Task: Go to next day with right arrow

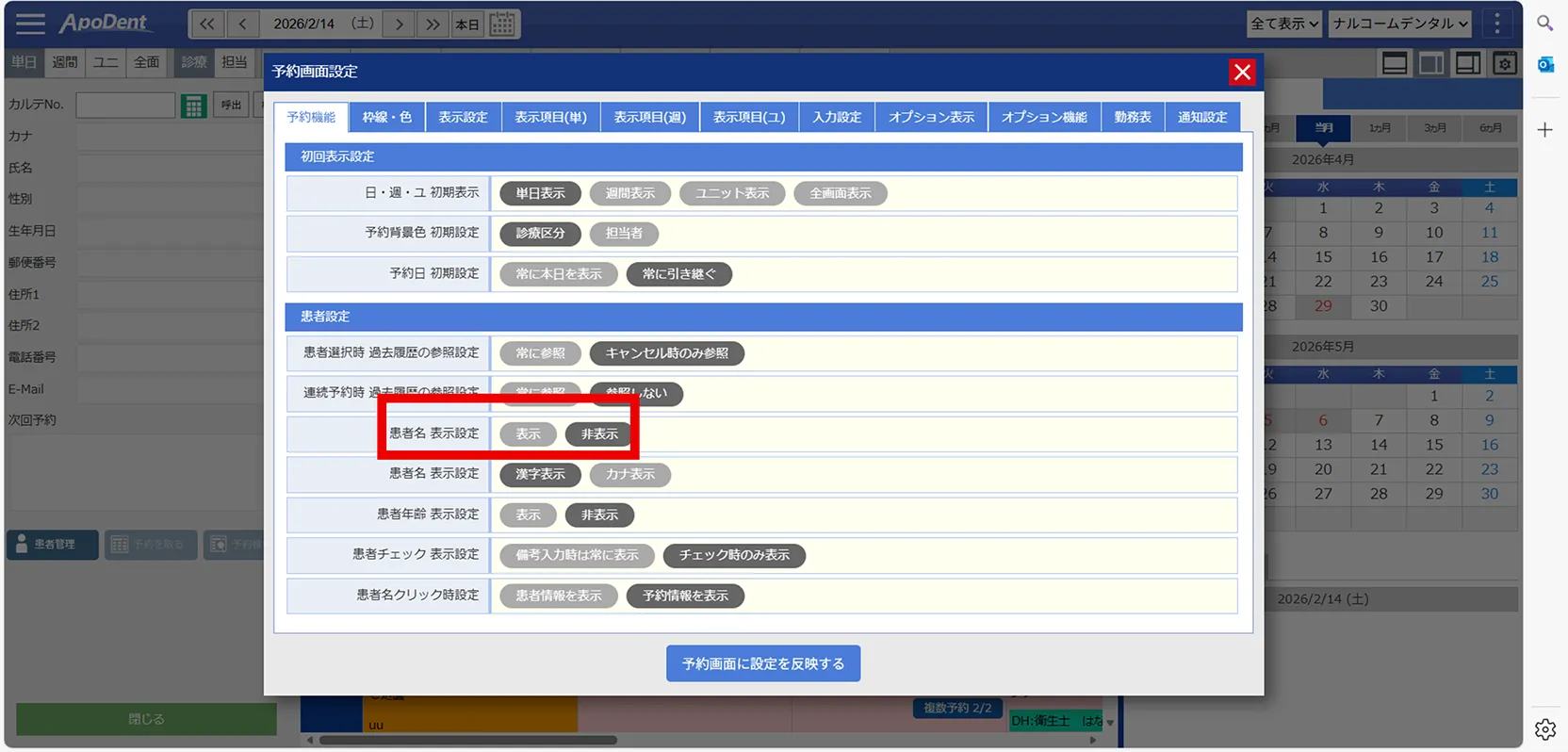Action: (x=399, y=24)
